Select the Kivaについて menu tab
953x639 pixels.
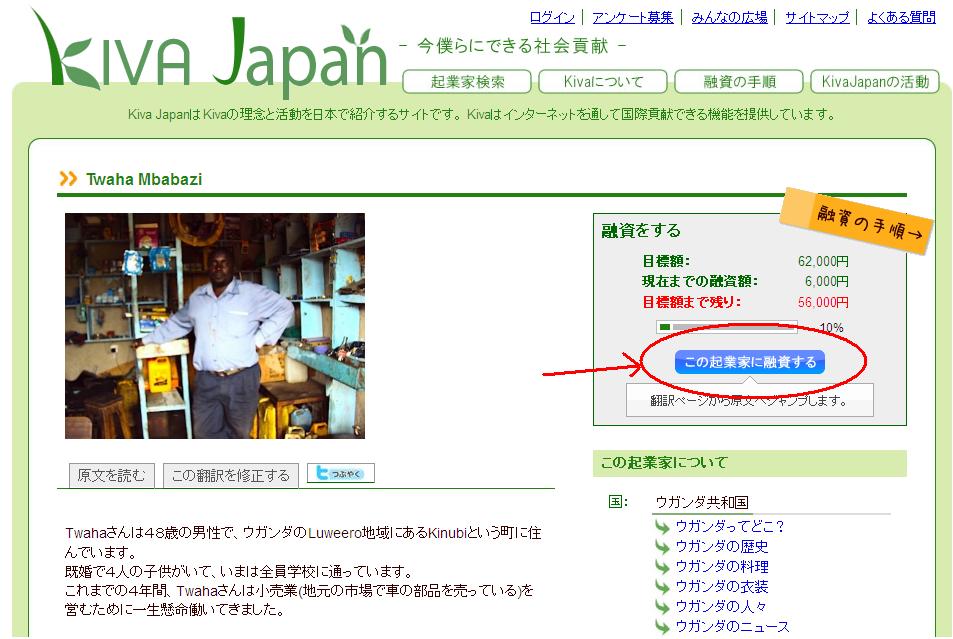[603, 81]
